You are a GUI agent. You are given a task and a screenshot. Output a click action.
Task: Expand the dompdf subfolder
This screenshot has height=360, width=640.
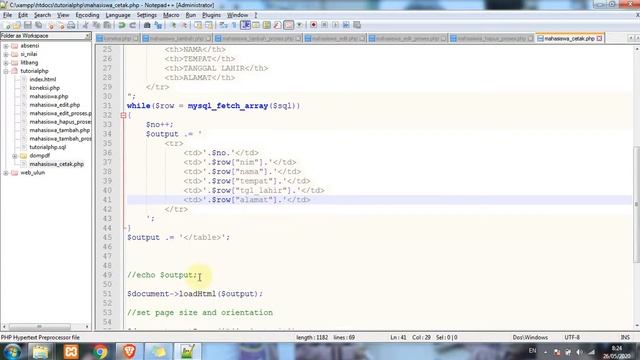pyautogui.click(x=15, y=156)
